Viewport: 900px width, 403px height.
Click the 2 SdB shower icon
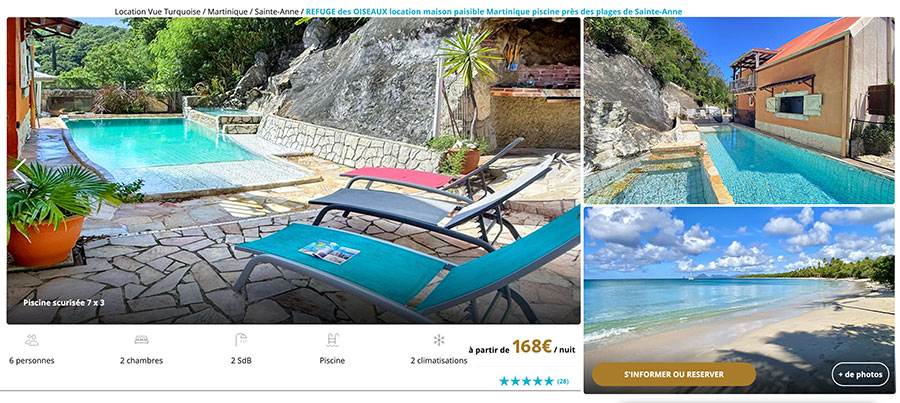(x=240, y=340)
